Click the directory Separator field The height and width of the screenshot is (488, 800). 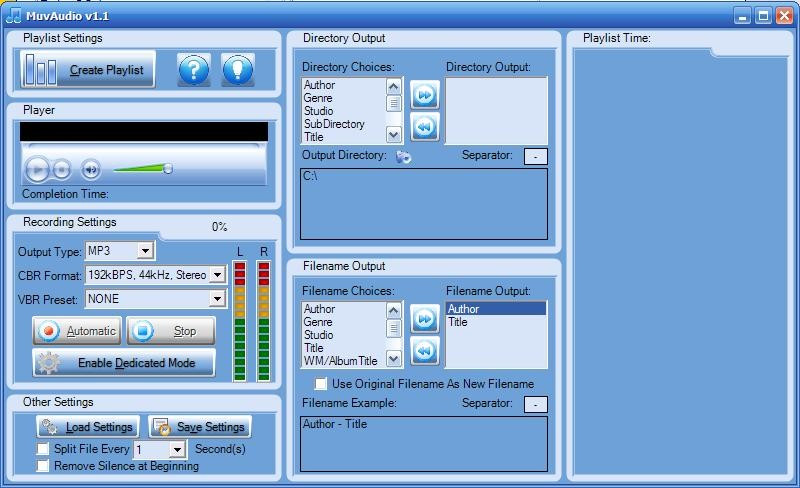pos(536,156)
